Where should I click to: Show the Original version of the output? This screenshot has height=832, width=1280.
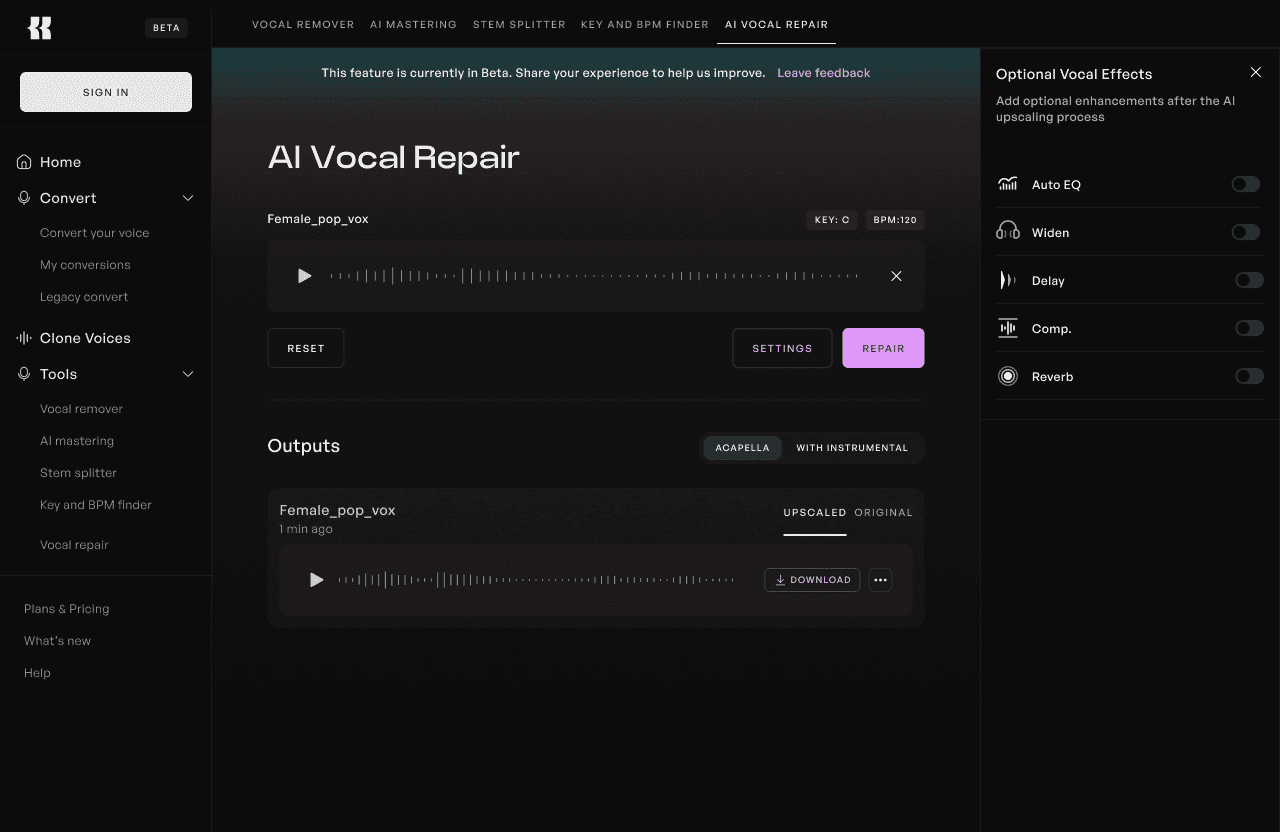883,513
